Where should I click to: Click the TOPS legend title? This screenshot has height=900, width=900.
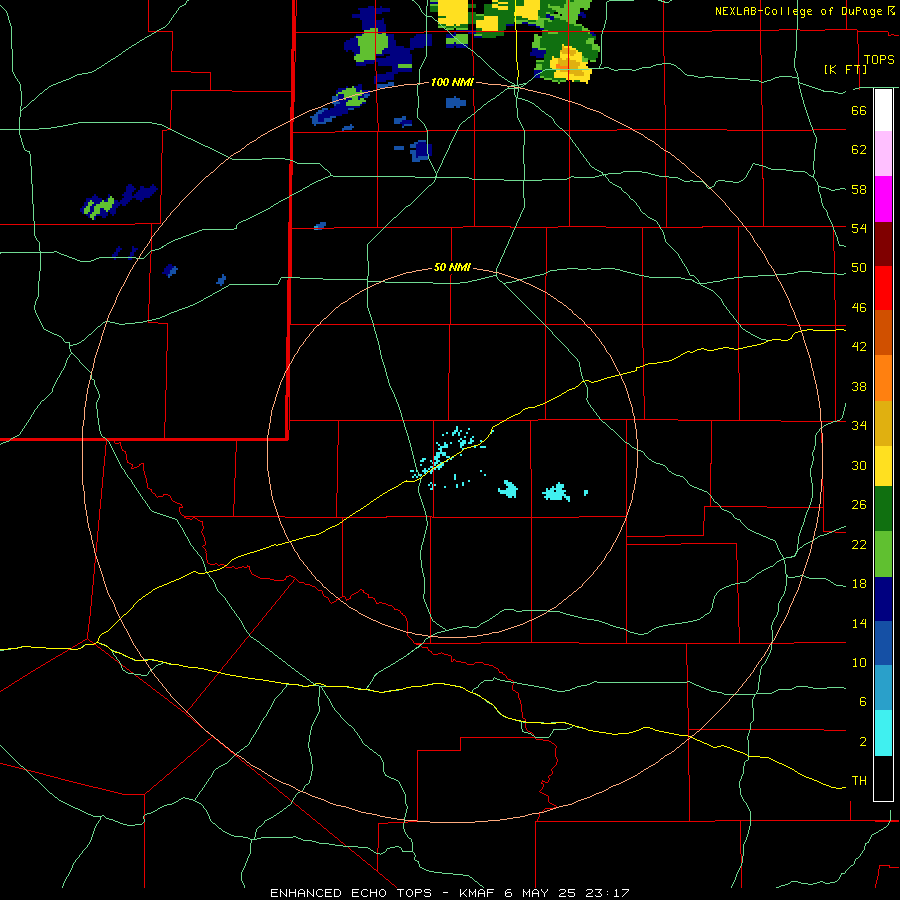click(879, 60)
